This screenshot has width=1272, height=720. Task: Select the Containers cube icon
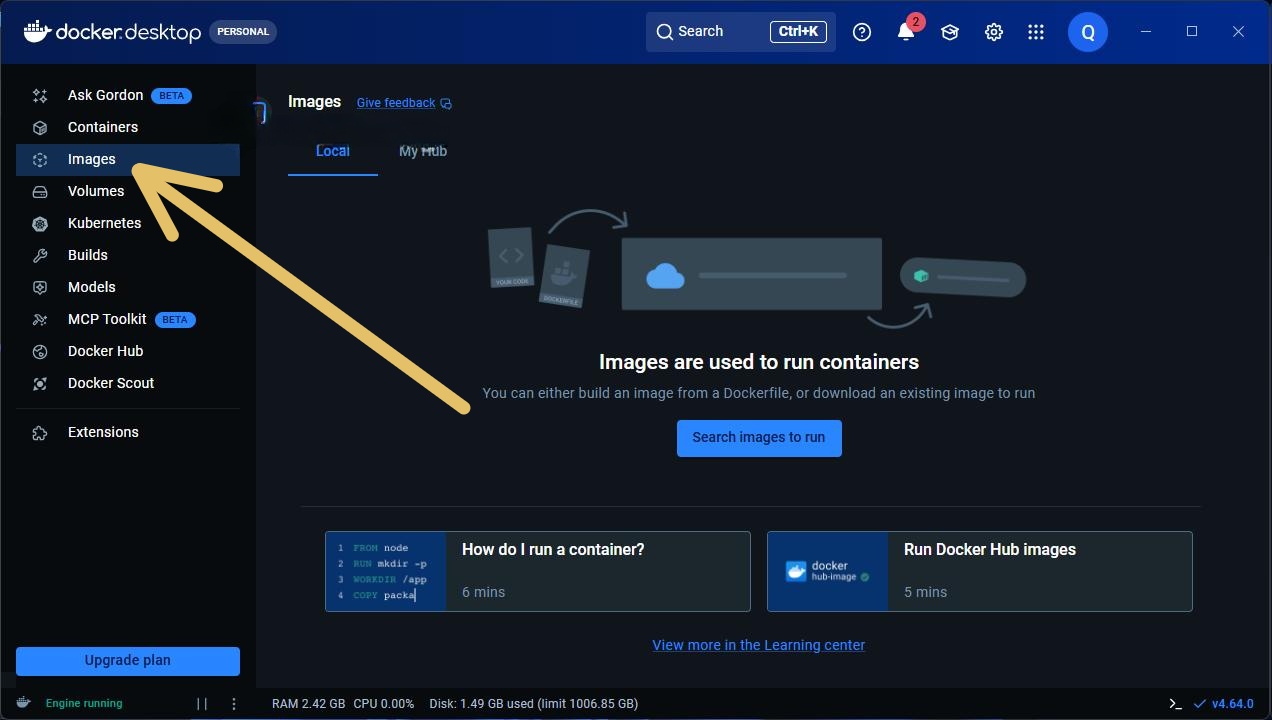coord(40,128)
